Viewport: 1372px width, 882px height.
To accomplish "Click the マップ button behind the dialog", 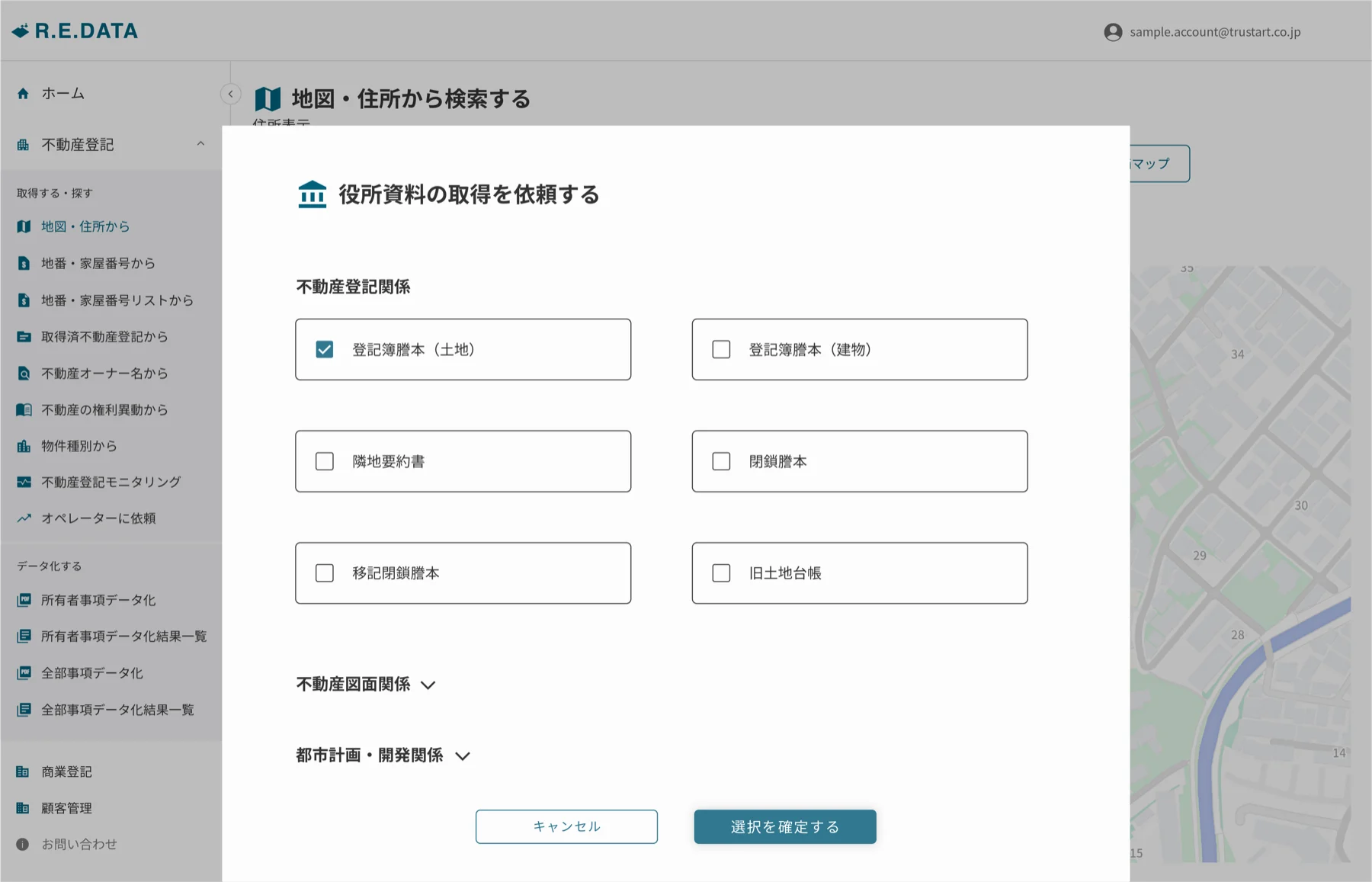I will (x=1159, y=163).
